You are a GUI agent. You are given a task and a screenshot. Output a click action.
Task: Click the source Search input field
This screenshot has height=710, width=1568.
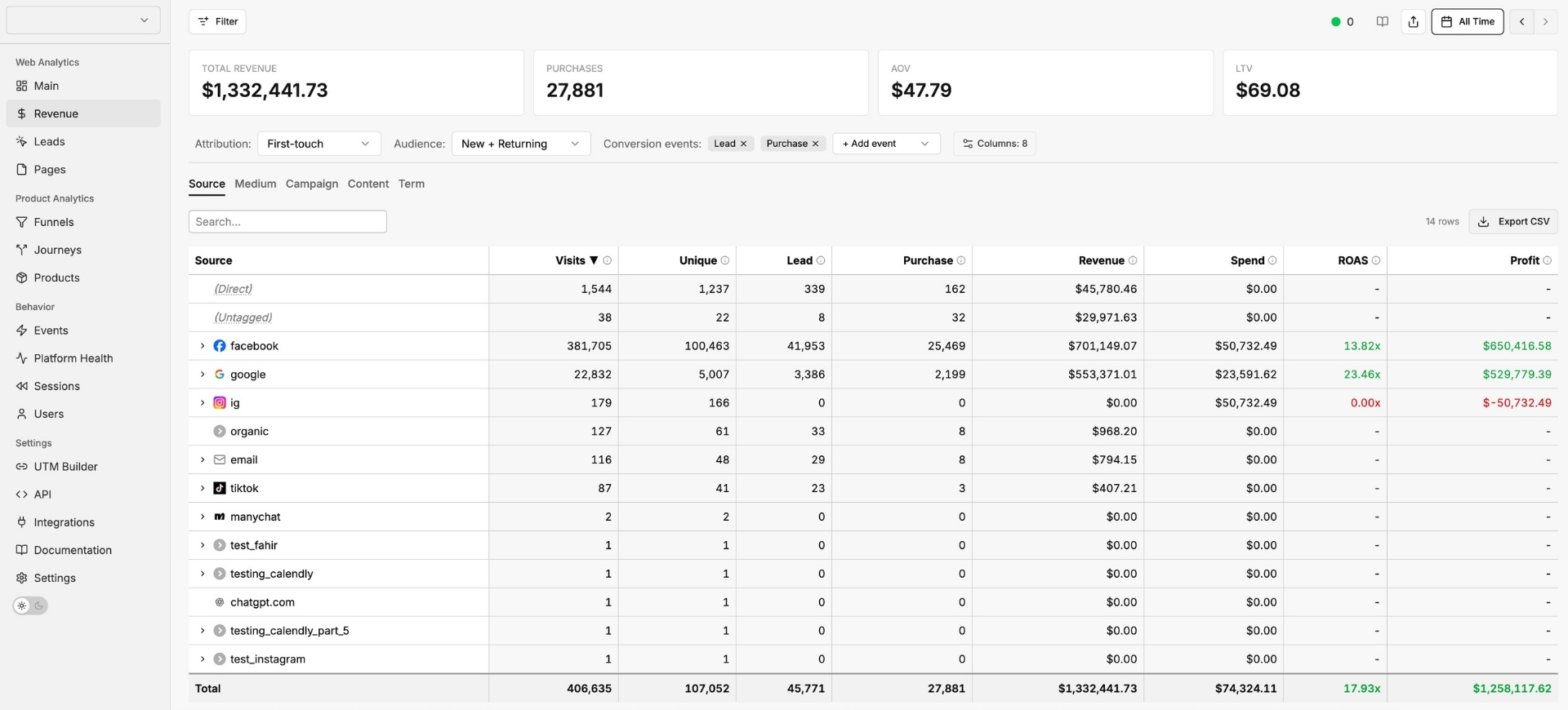click(x=287, y=222)
